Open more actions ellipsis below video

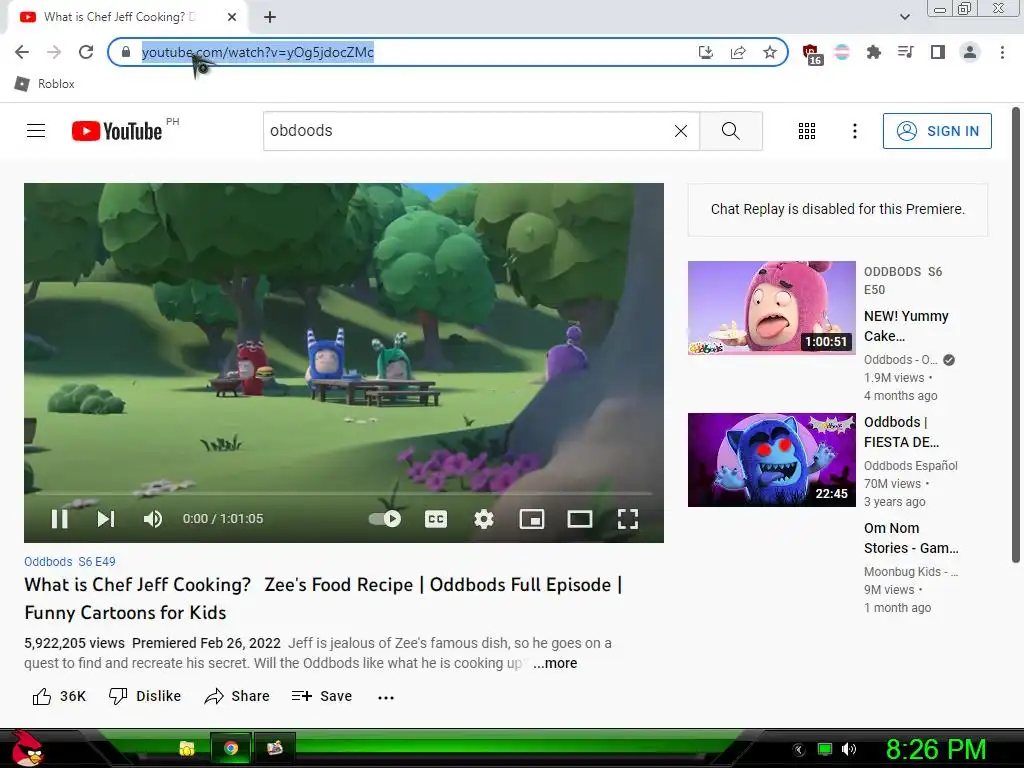point(386,697)
